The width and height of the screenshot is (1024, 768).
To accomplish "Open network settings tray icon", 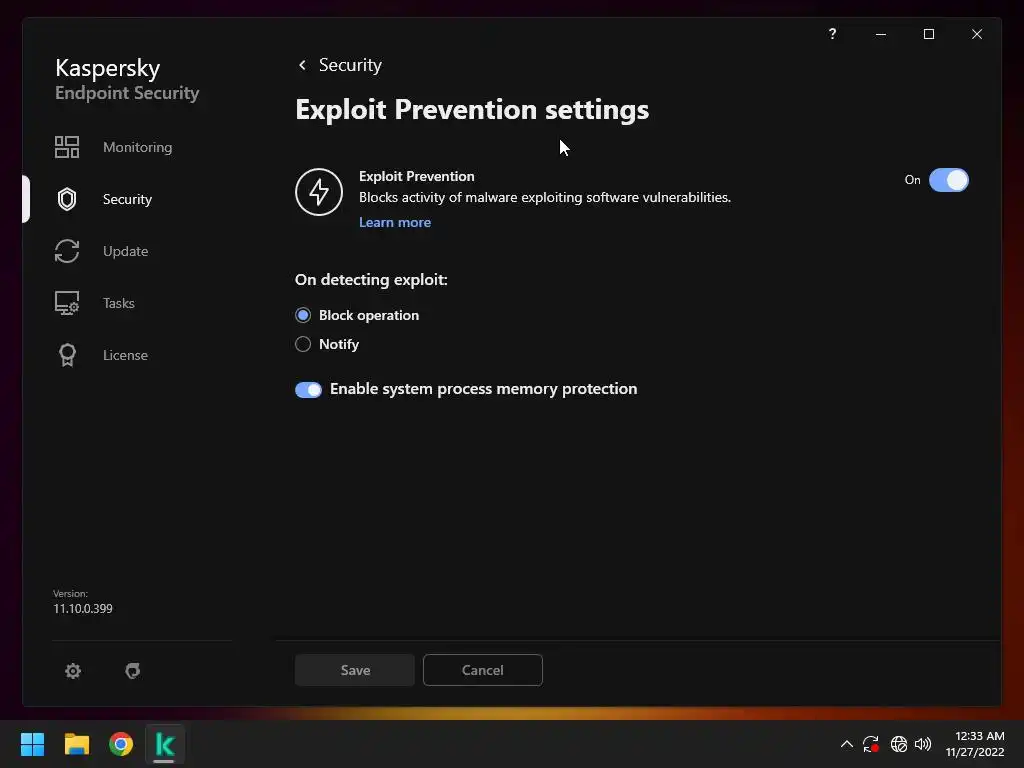I will point(899,744).
